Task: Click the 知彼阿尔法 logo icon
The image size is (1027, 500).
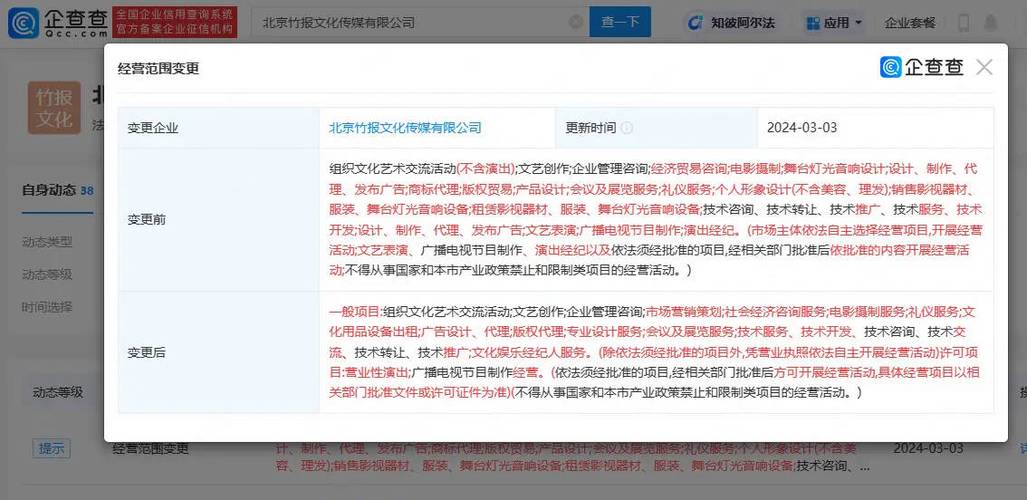Action: (x=694, y=23)
